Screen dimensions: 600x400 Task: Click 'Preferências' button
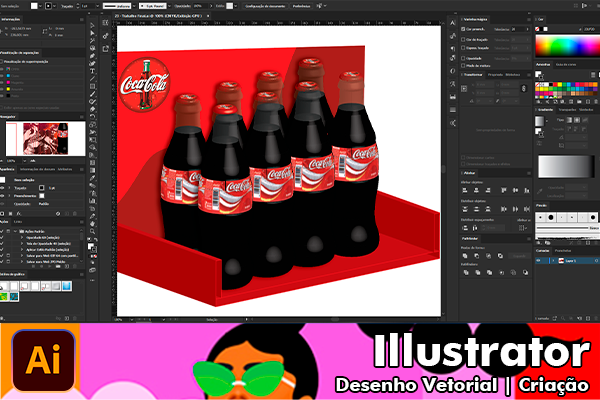302,6
